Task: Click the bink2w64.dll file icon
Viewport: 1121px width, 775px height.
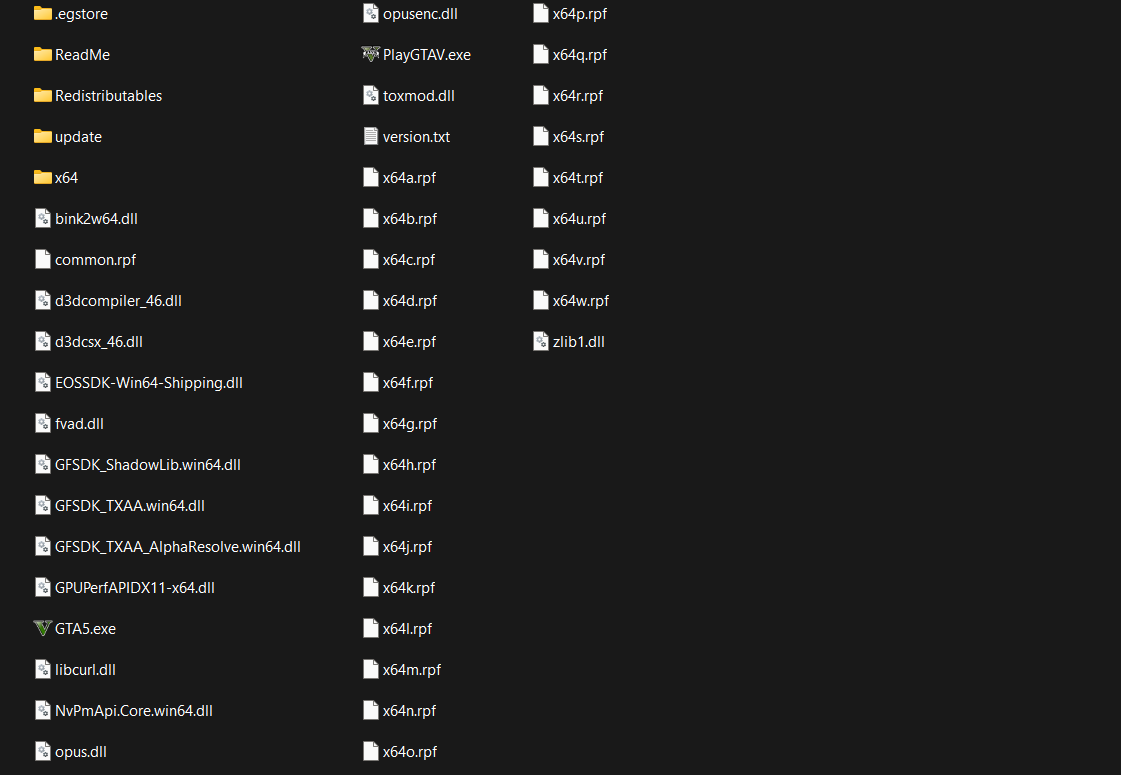Action: pos(43,219)
